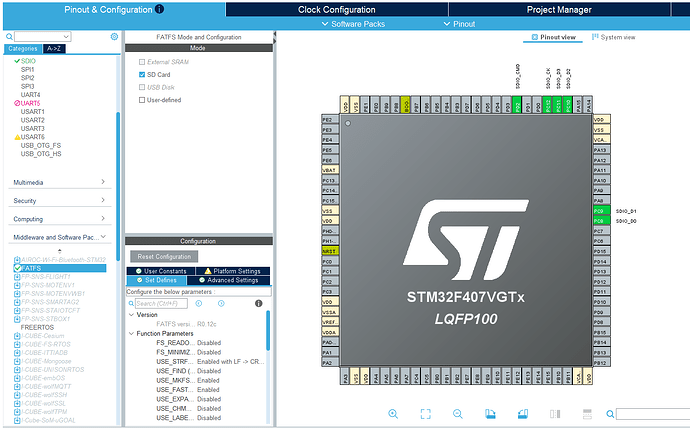Zoom out of the chip pinout view
690x428 pixels.
(458, 413)
